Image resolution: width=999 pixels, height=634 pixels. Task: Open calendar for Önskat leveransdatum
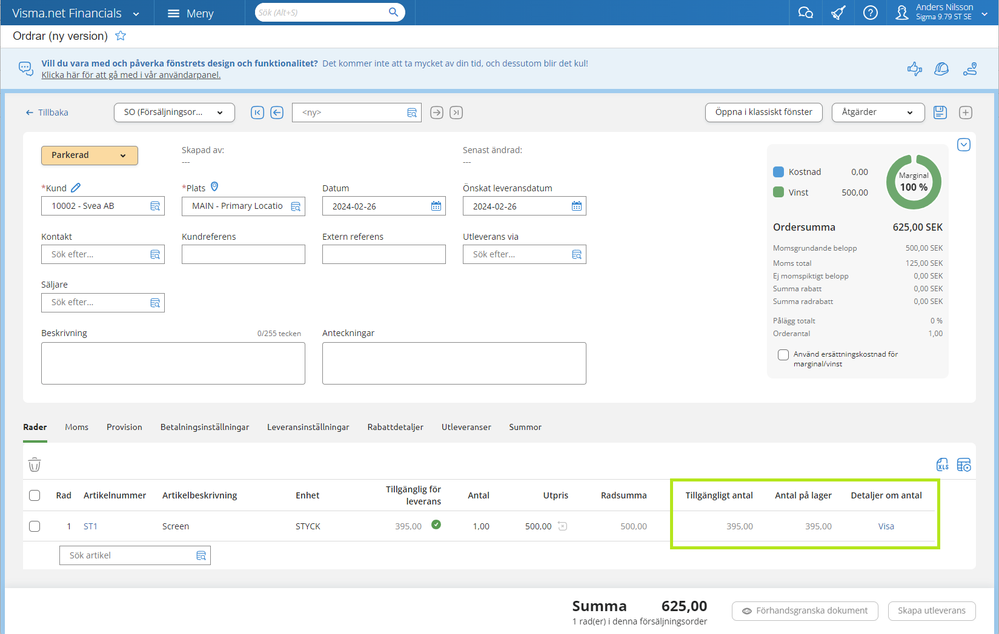577,206
